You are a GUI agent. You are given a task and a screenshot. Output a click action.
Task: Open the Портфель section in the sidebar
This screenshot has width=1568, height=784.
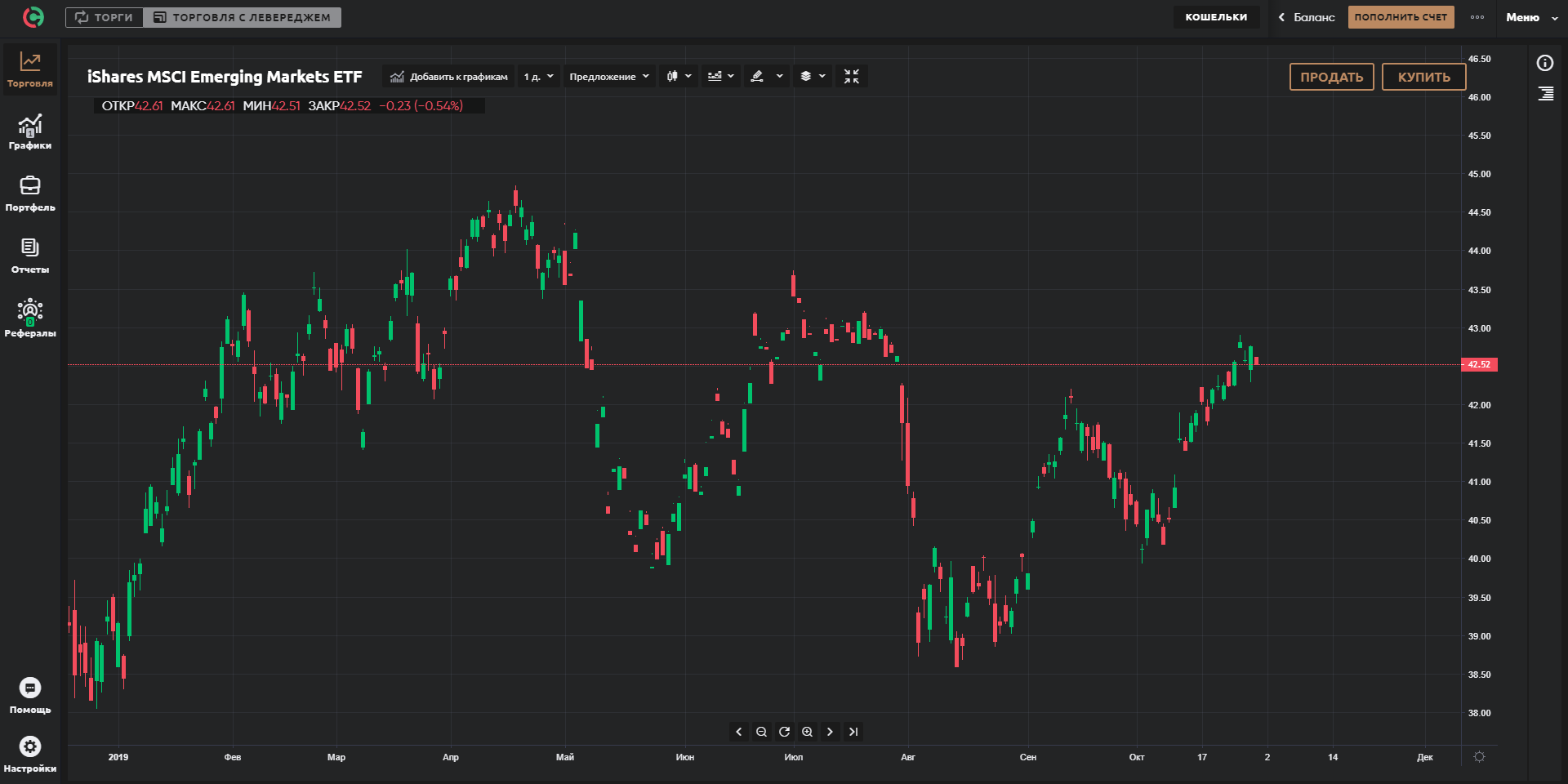coord(30,194)
